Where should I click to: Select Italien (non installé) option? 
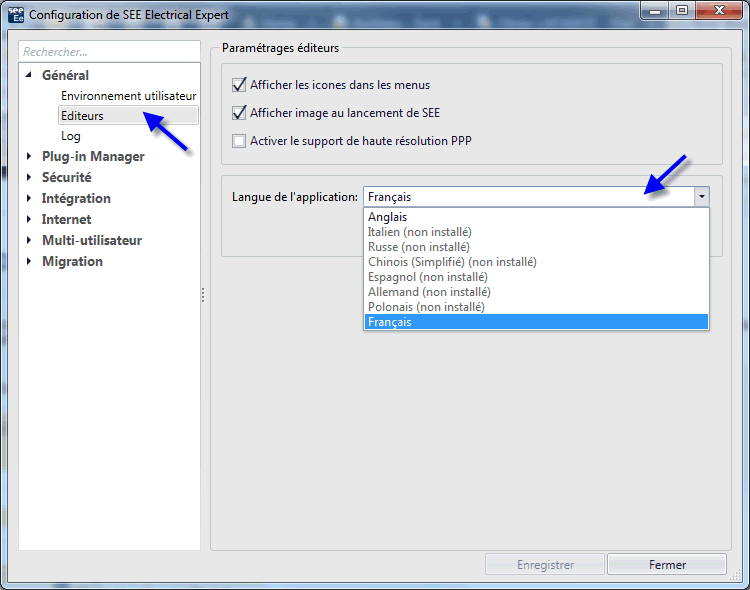pos(536,232)
